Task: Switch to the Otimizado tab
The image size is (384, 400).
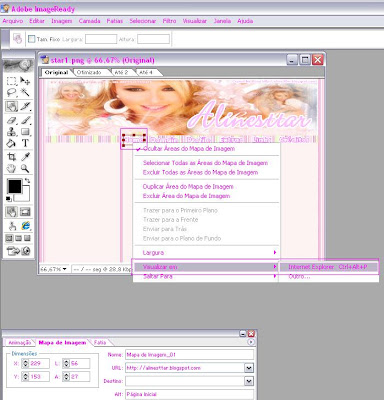Action: pos(89,72)
